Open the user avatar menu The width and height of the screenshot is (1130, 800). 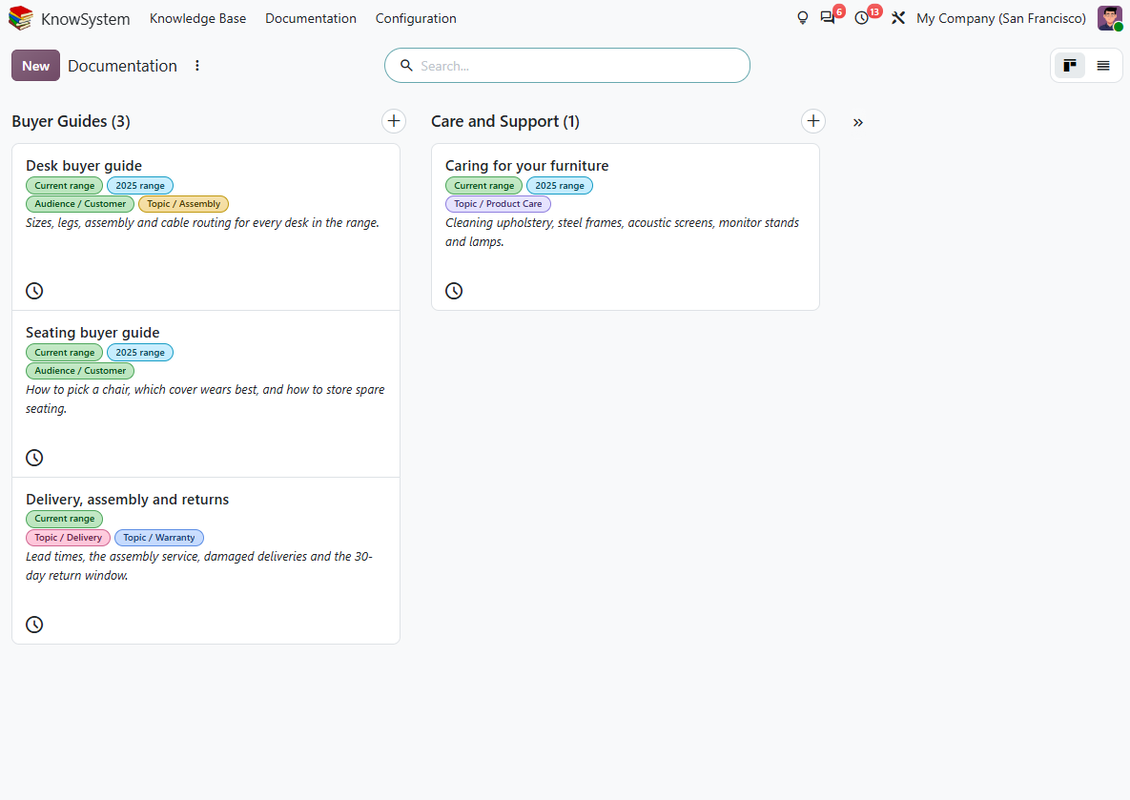(x=1110, y=18)
